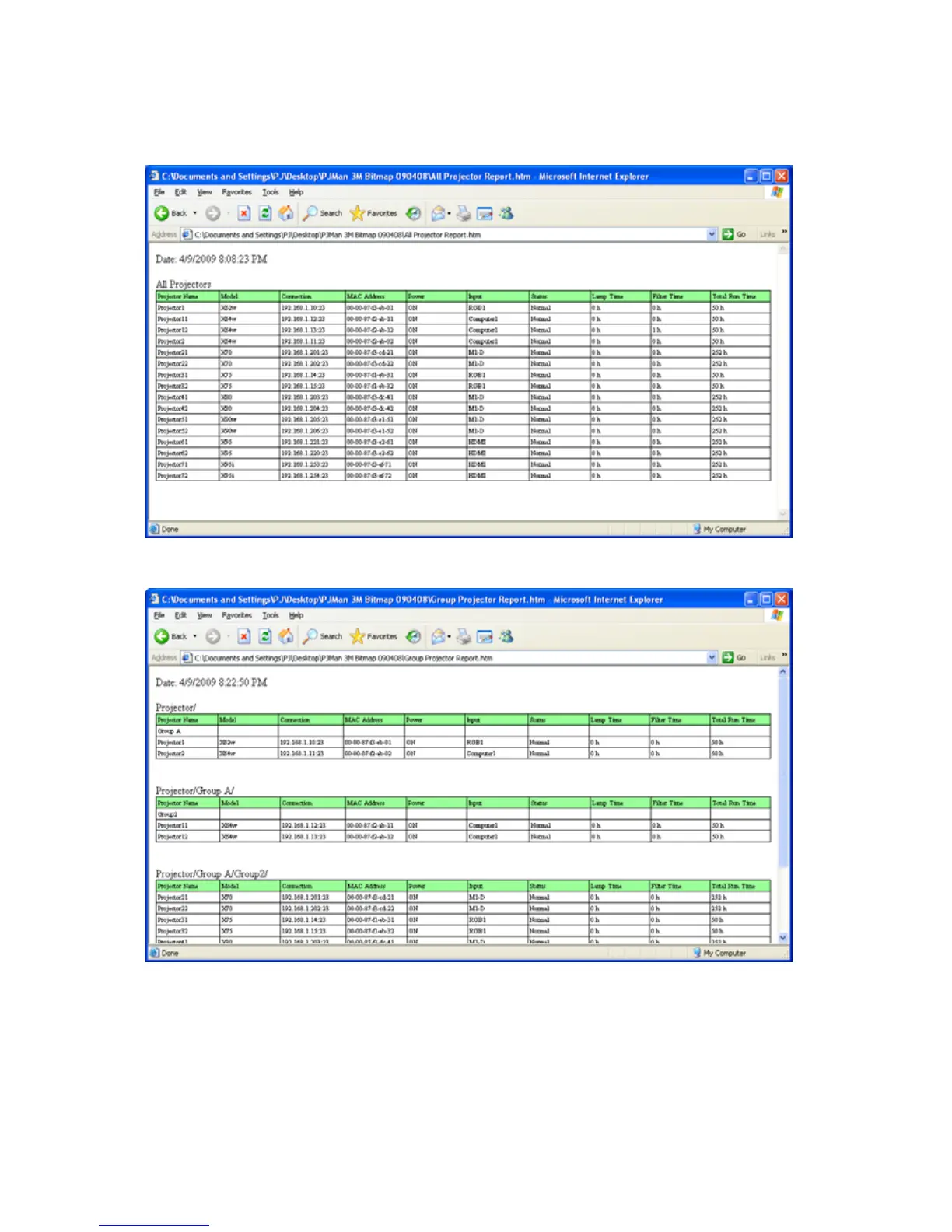Click Home icon in All Projector Report window
The image size is (952, 1232).
coord(286,213)
